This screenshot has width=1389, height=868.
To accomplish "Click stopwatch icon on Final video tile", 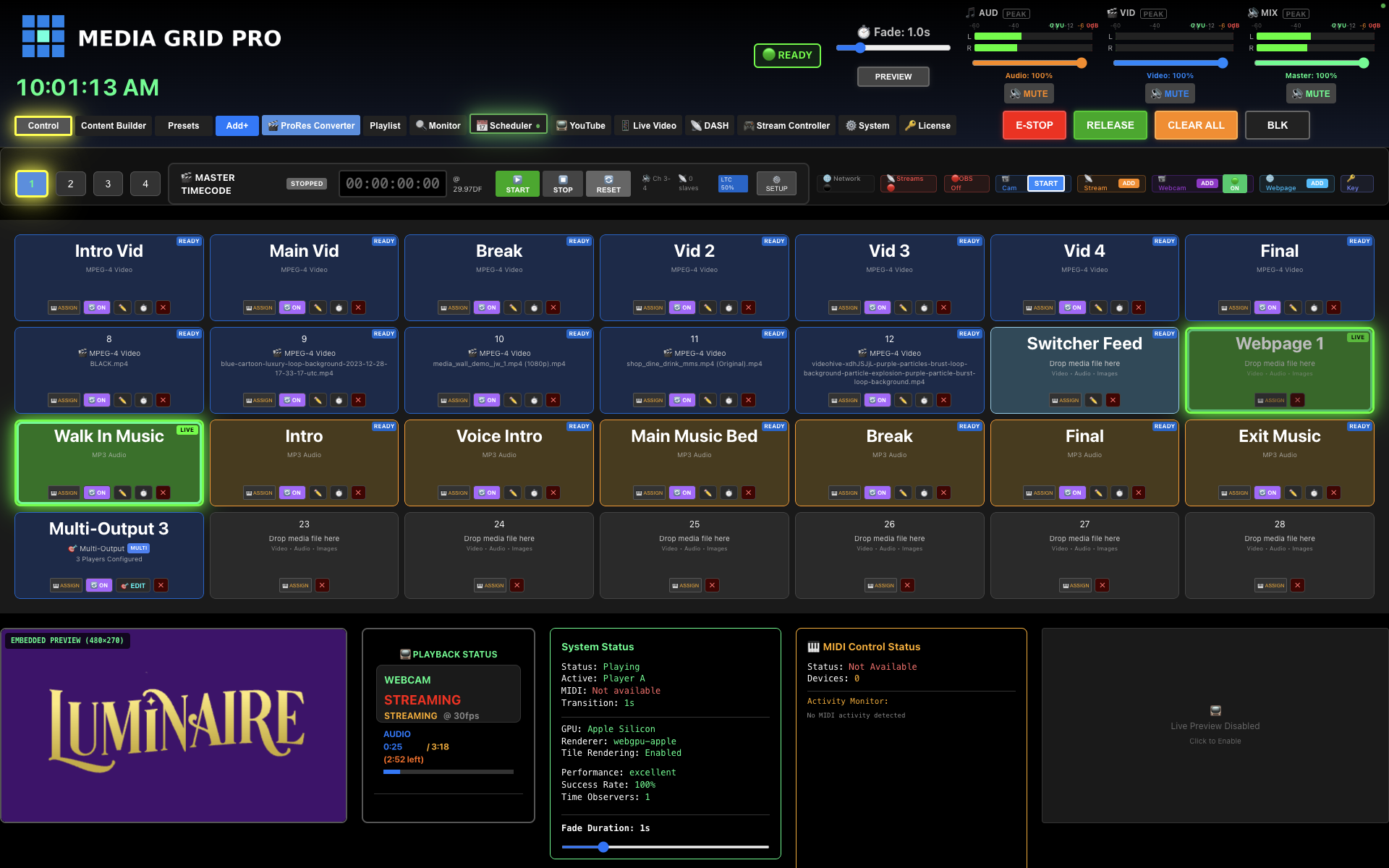I will (1314, 307).
